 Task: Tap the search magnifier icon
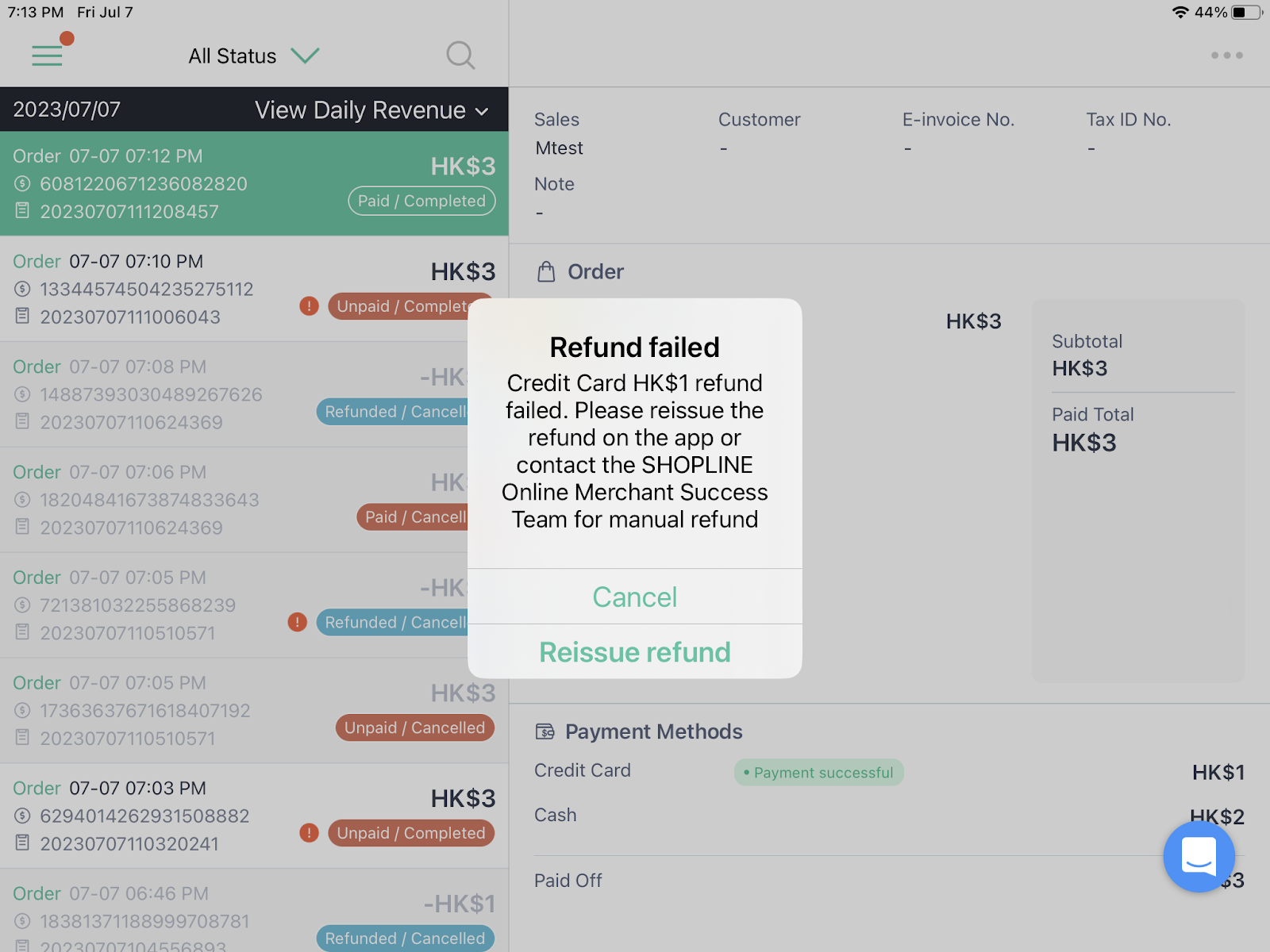pos(460,56)
